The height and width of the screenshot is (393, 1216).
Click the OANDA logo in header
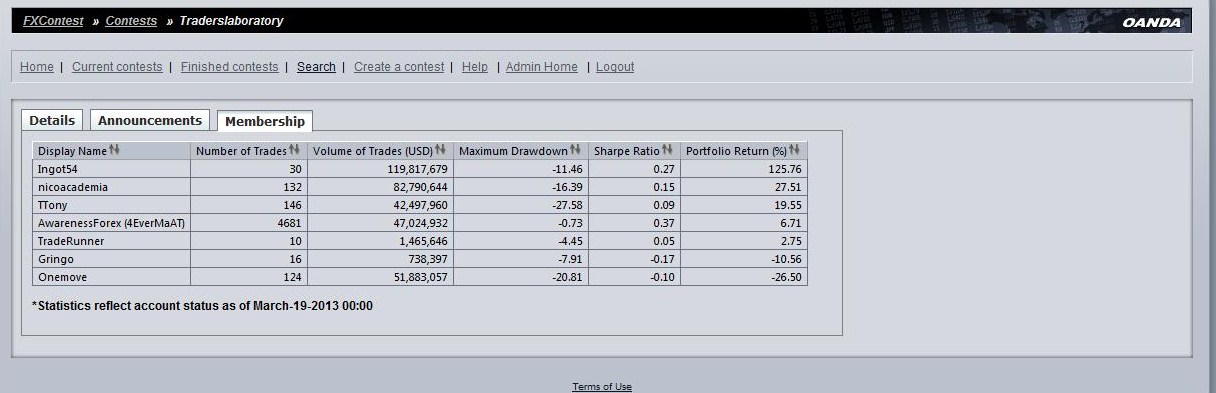tap(1151, 22)
